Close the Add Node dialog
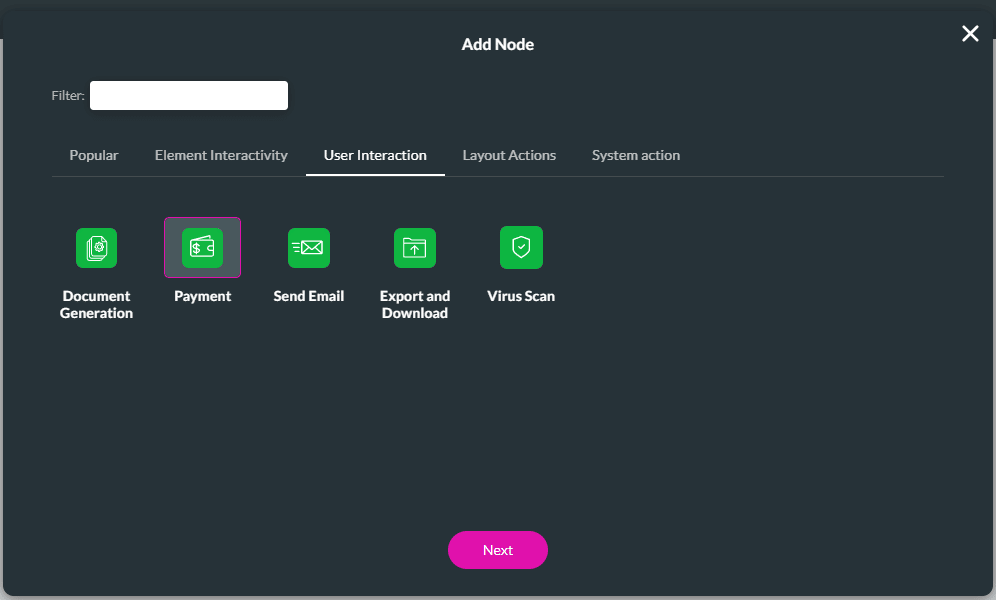Image resolution: width=996 pixels, height=600 pixels. click(970, 33)
